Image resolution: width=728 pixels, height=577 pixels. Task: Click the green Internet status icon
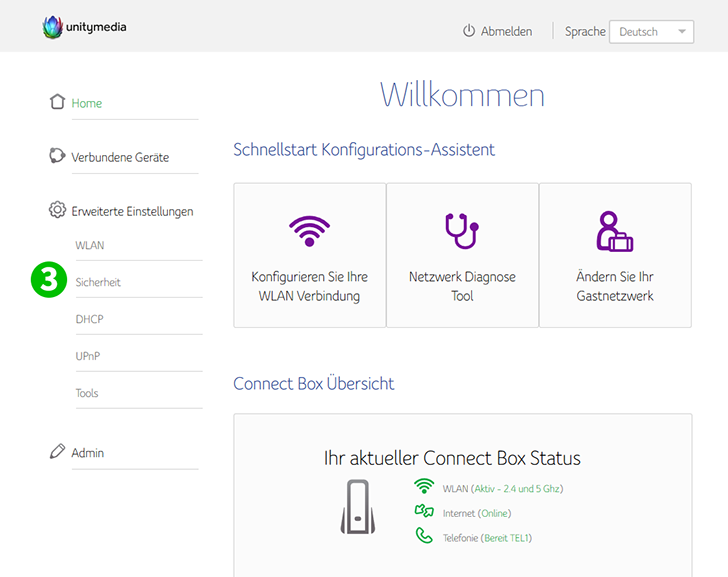[424, 511]
